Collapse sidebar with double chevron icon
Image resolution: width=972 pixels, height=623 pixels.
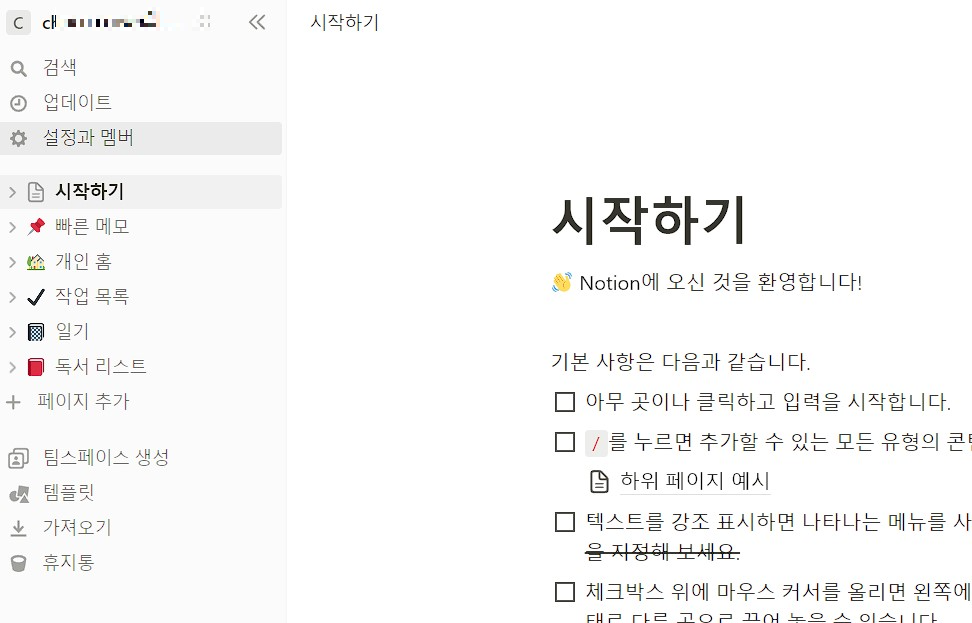(x=257, y=22)
